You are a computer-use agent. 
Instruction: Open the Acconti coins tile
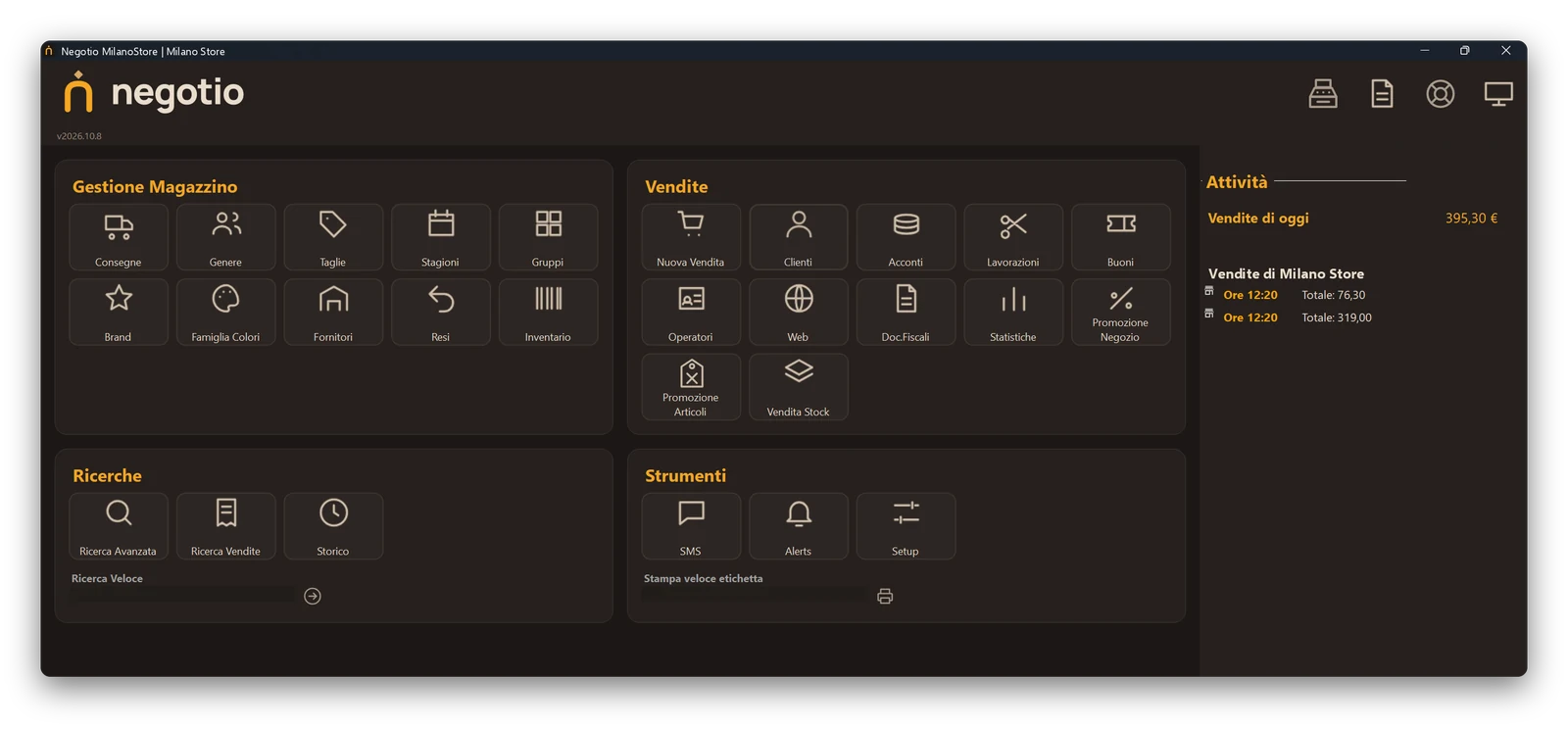(906, 237)
